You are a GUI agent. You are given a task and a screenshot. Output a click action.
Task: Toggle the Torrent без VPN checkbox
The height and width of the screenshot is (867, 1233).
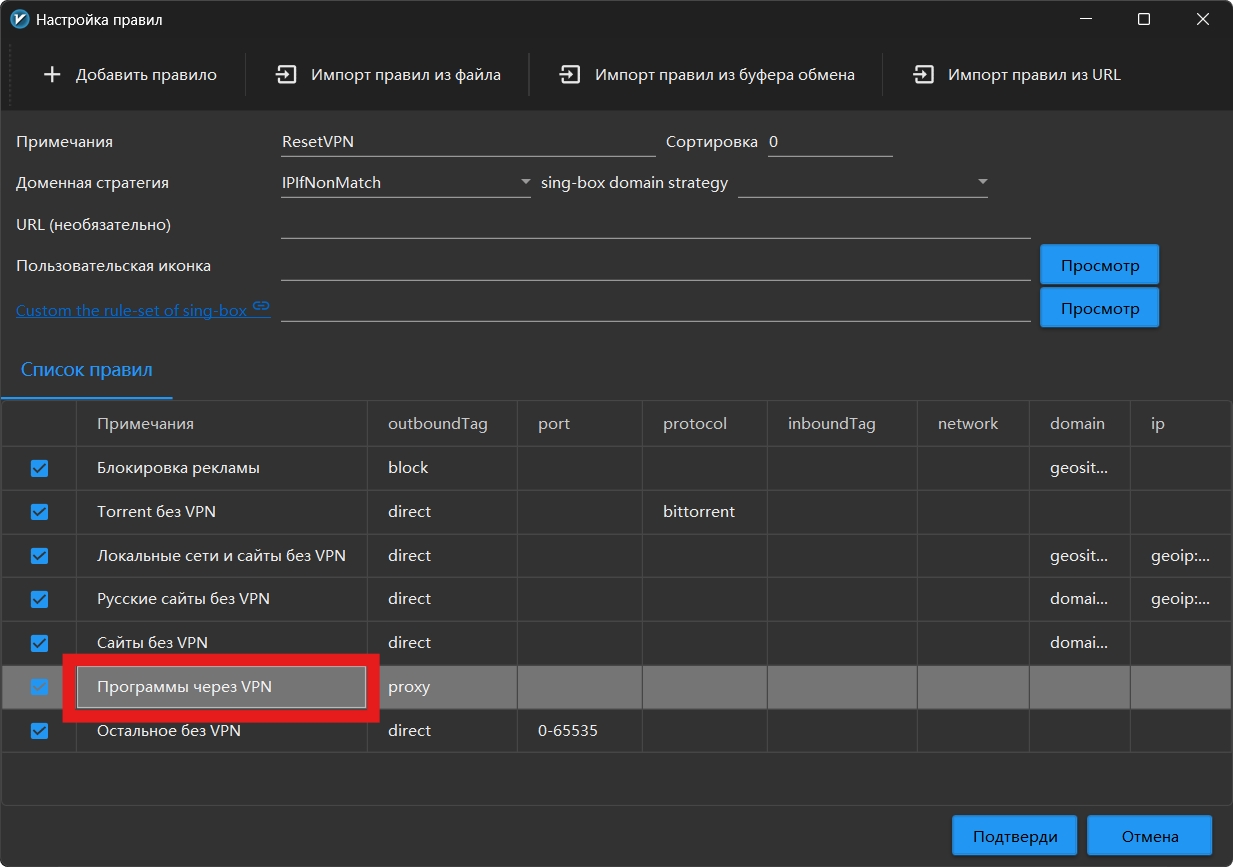click(x=39, y=512)
